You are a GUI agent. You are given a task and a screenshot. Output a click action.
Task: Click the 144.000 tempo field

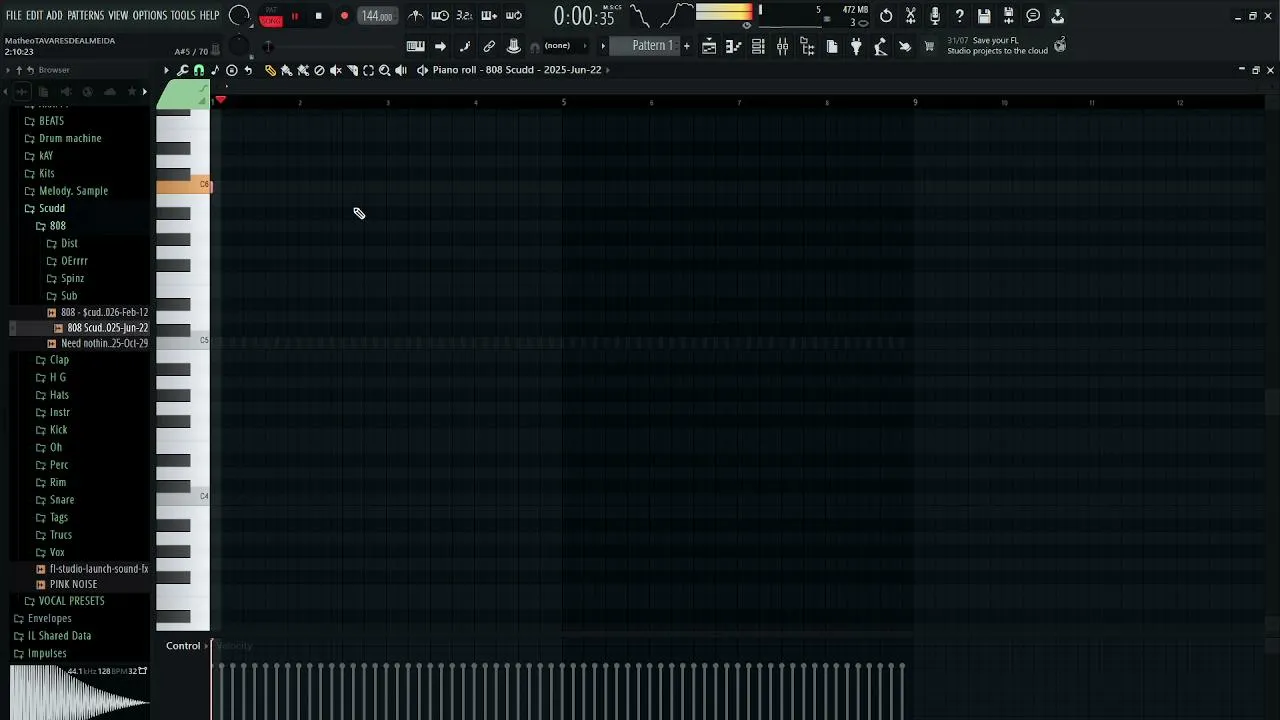click(x=377, y=16)
